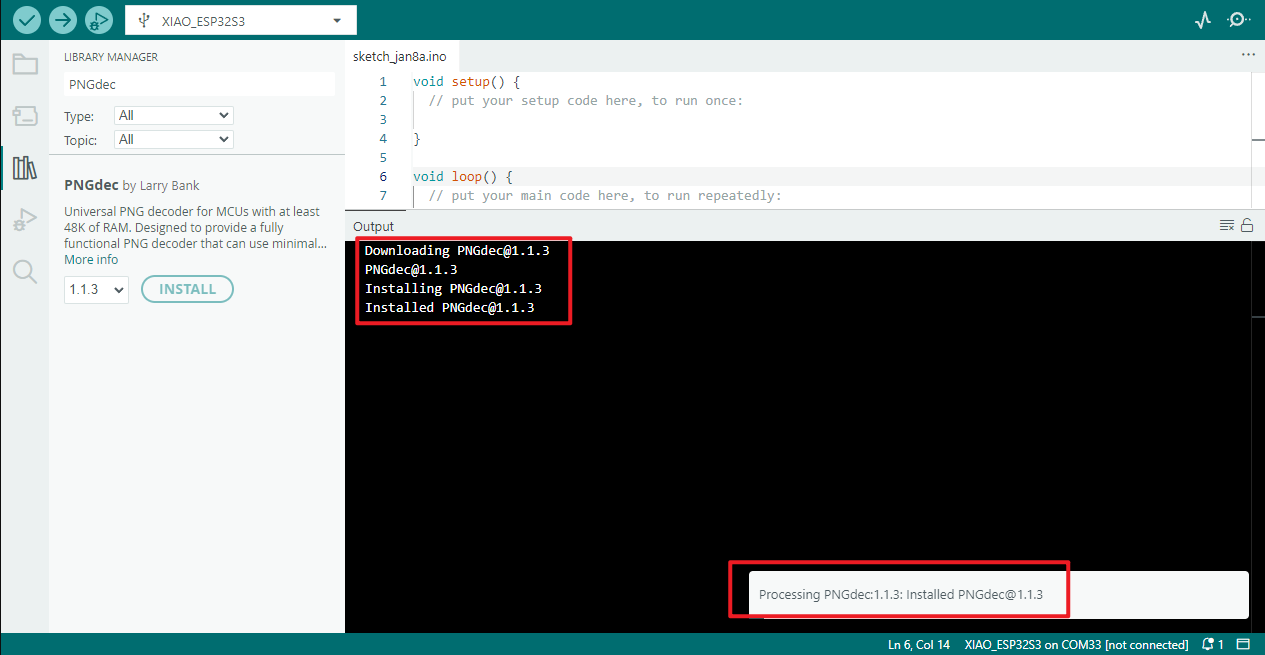This screenshot has width=1265, height=655.
Task: Toggle the output lock icon
Action: 1247,226
